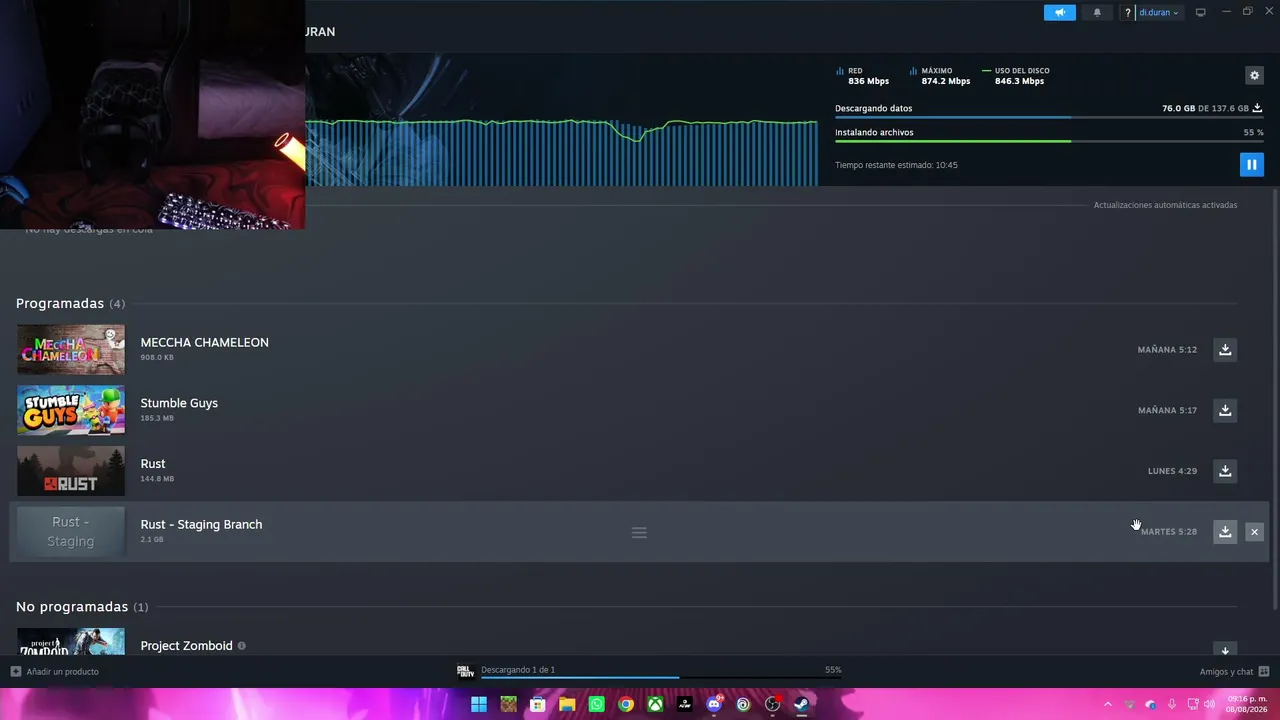The image size is (1280, 720).
Task: Start the 144.8 MB Rust update download
Action: click(1225, 471)
